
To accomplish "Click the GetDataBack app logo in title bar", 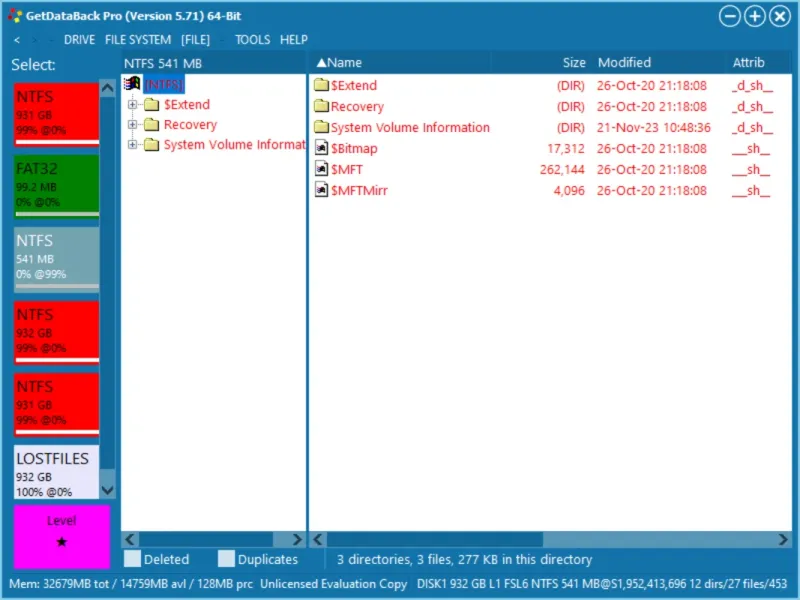I will pos(15,16).
